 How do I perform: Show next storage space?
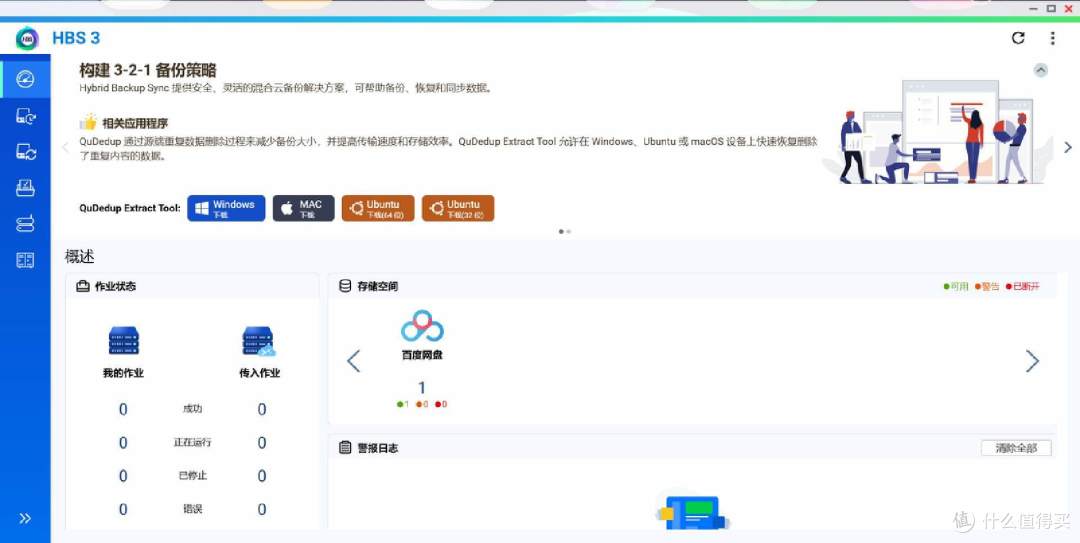[1032, 361]
